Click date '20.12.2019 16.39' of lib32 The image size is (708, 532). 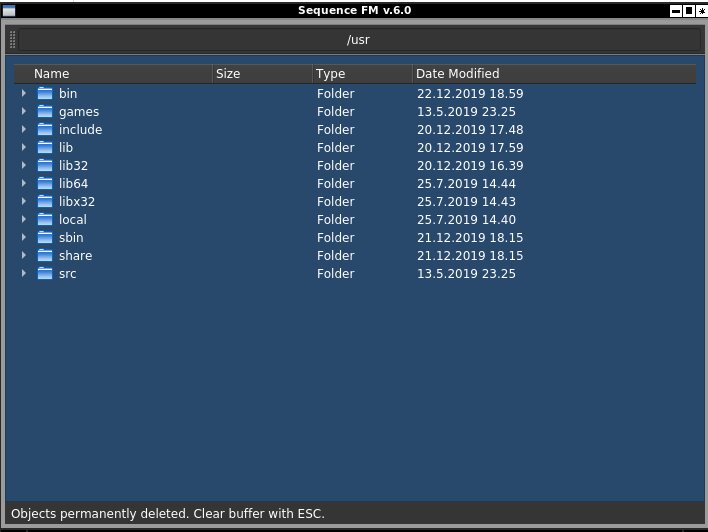pyautogui.click(x=470, y=166)
